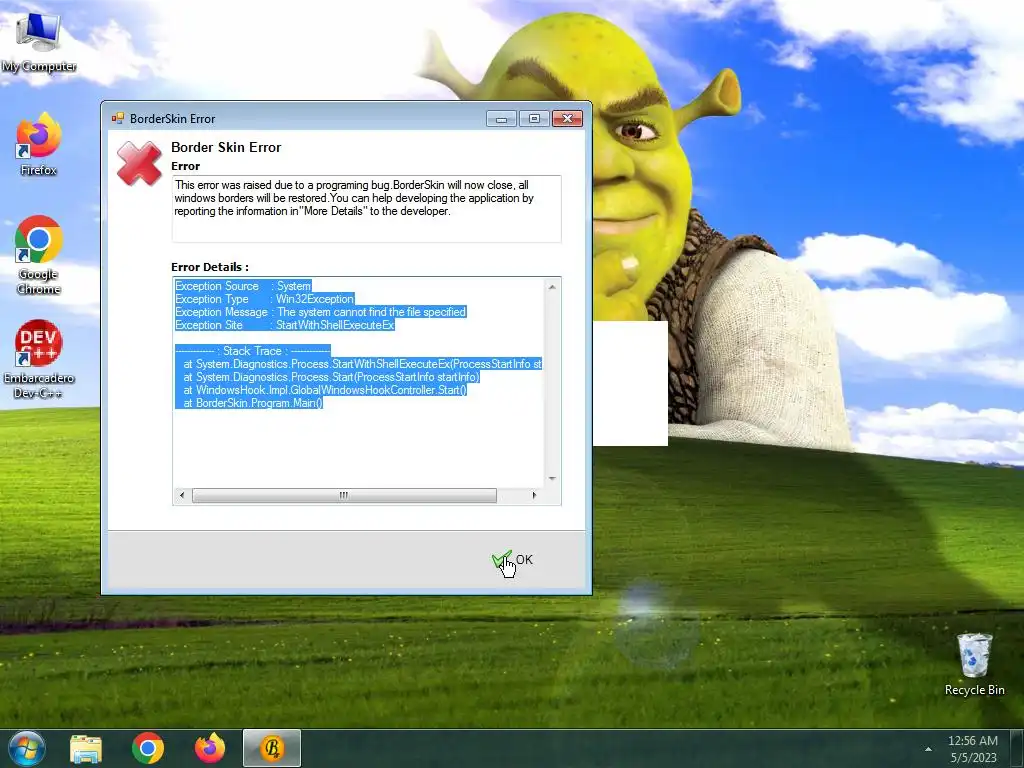Click the right arrow of horizontal scrollbar
Viewport: 1024px width, 768px height.
[534, 496]
